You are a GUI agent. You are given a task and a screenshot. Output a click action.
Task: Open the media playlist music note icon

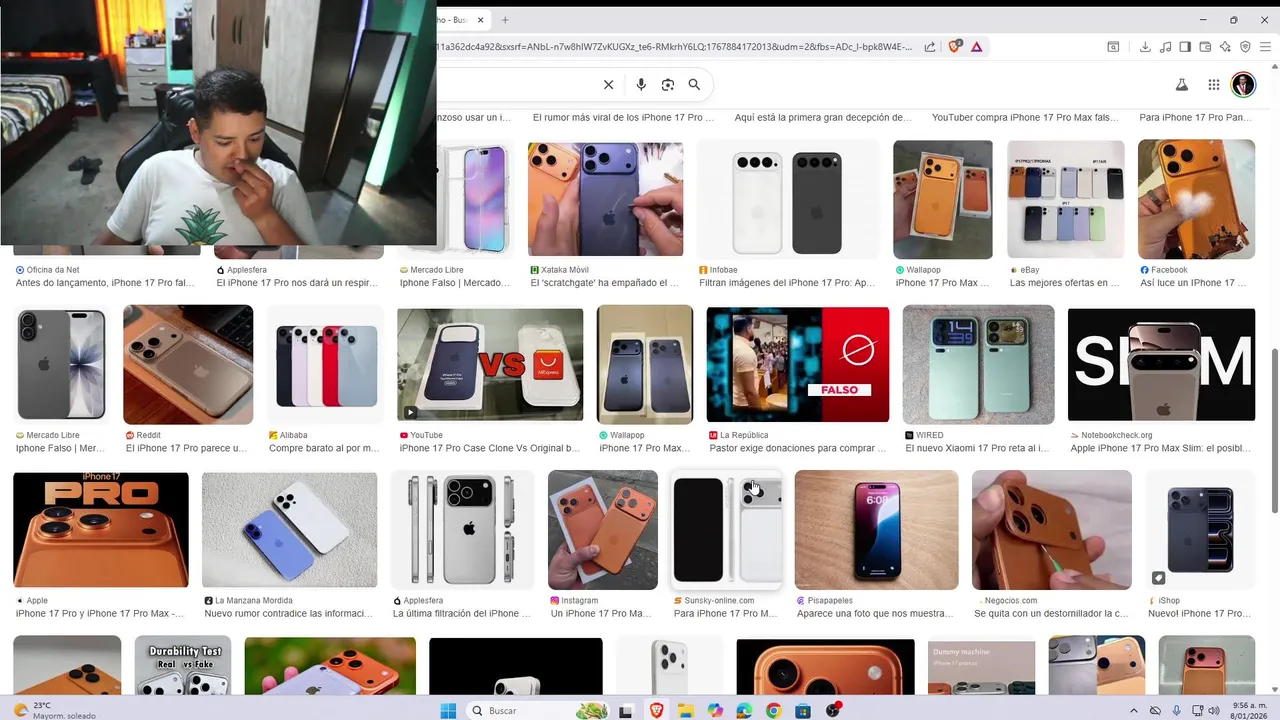(1165, 47)
